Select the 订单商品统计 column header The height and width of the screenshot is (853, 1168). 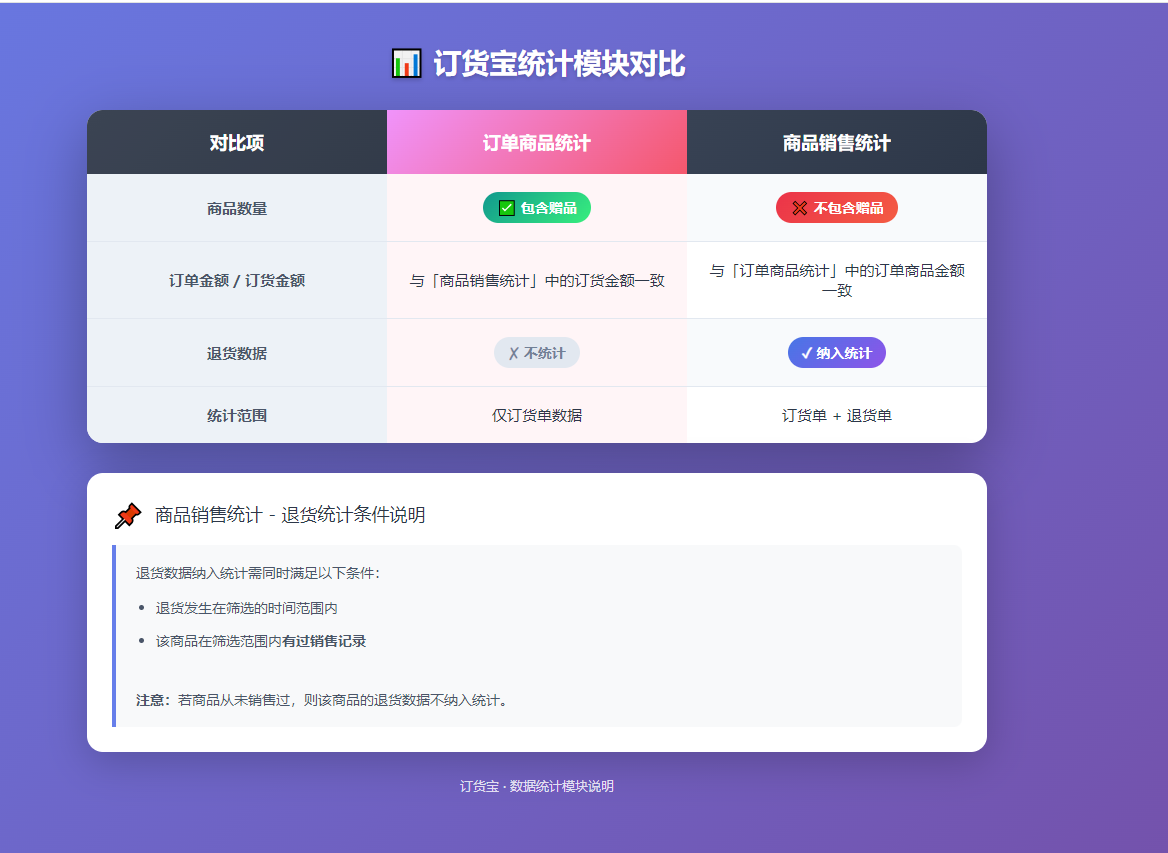[537, 142]
